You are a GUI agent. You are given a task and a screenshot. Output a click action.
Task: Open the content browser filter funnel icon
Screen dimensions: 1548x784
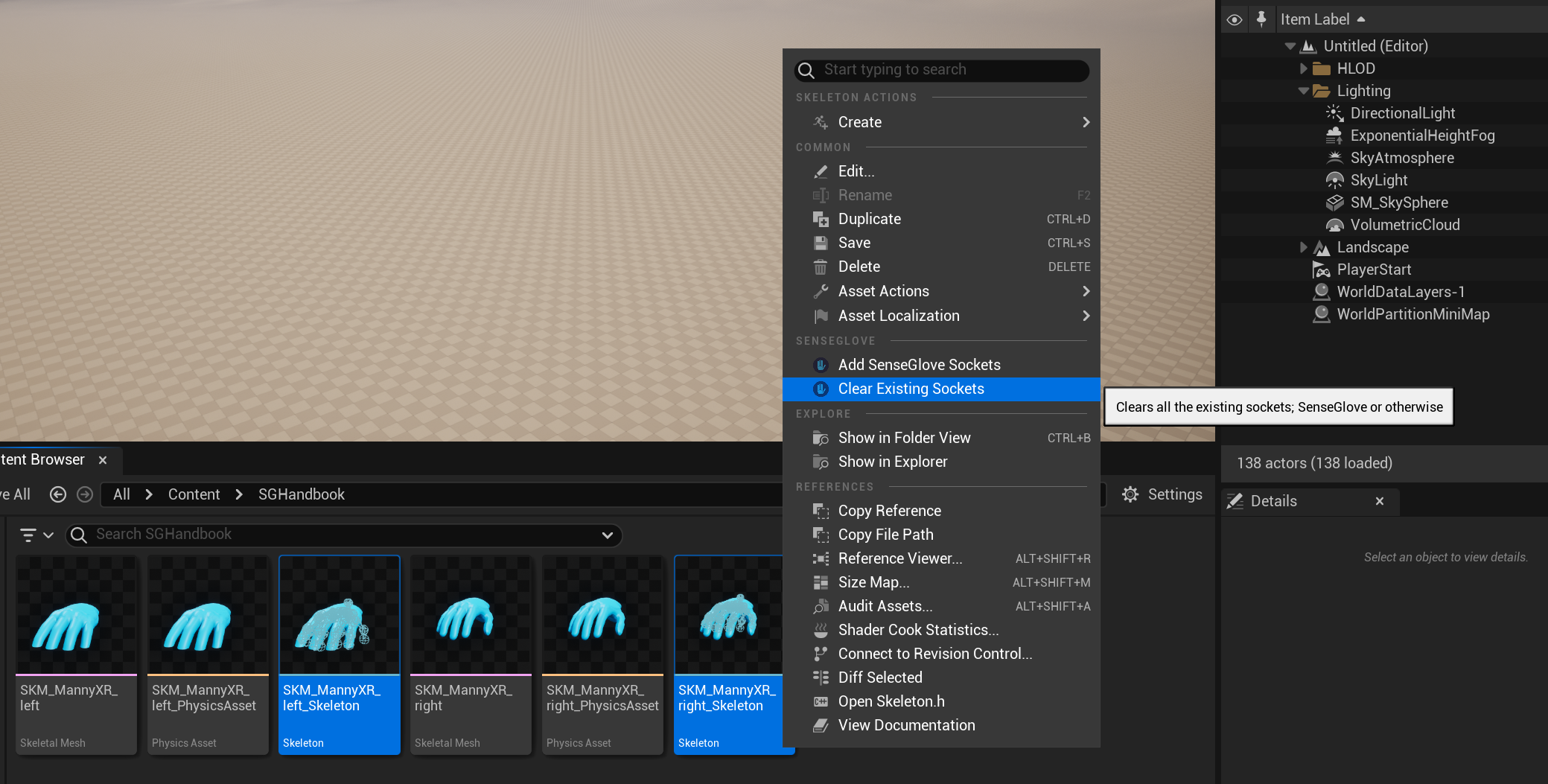(30, 535)
